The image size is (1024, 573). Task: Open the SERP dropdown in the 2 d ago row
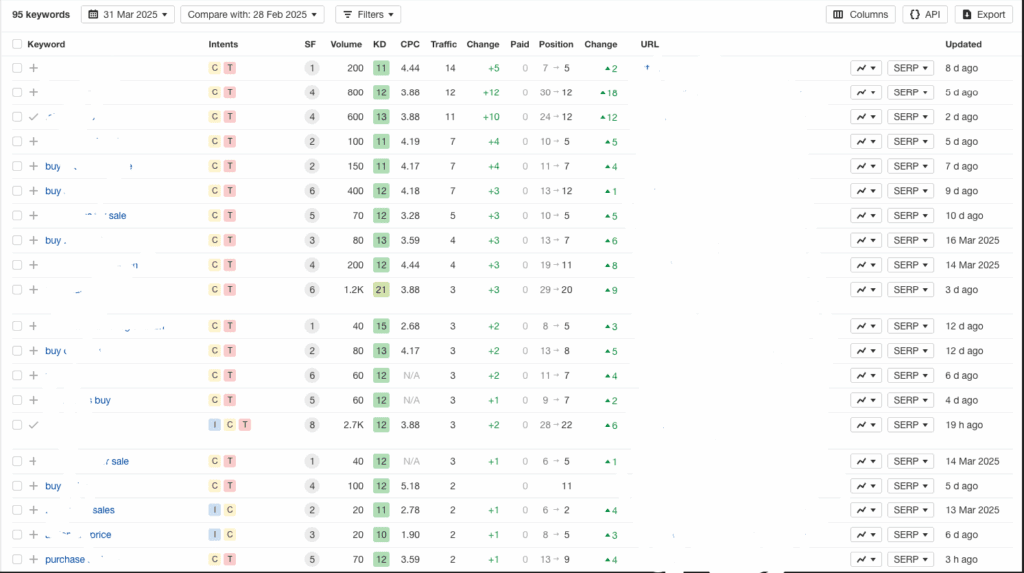910,117
